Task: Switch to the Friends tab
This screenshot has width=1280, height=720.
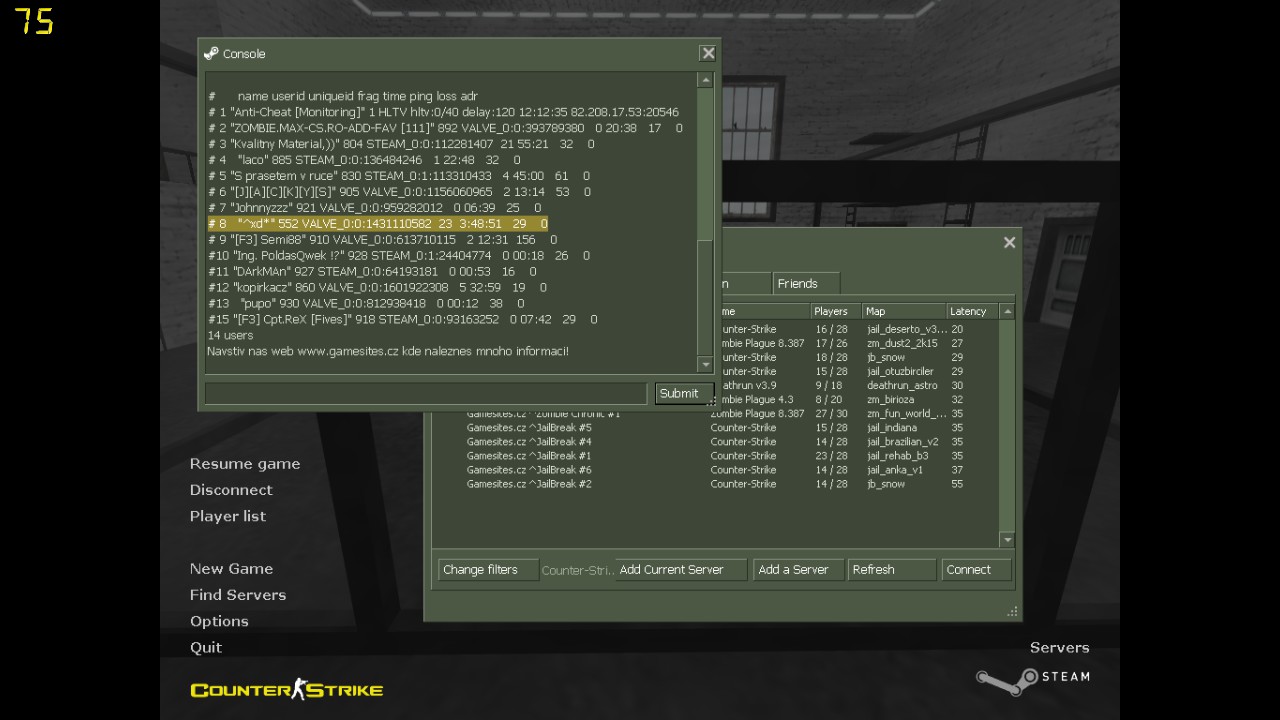Action: [x=806, y=283]
